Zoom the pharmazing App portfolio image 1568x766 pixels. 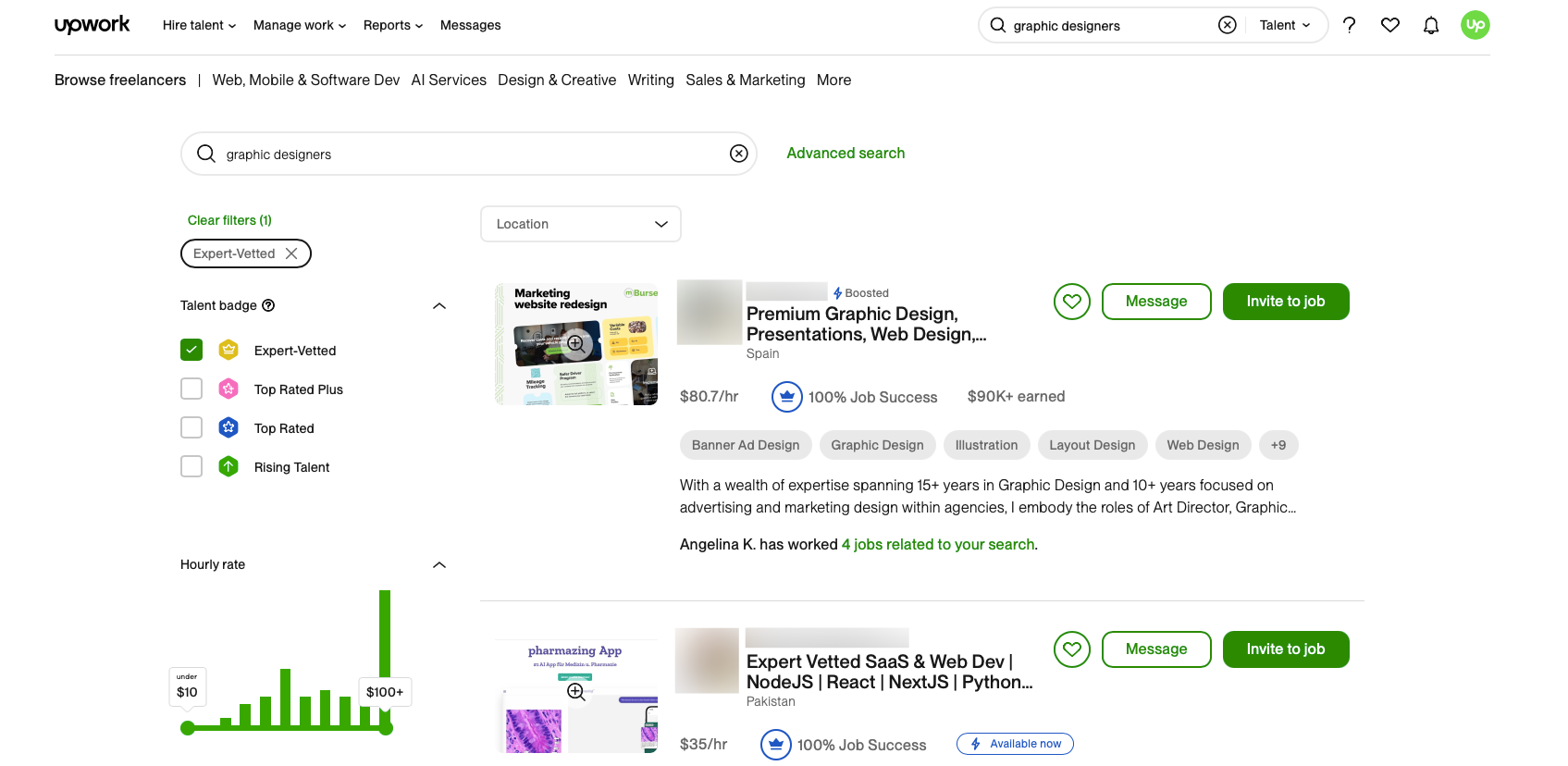575,692
